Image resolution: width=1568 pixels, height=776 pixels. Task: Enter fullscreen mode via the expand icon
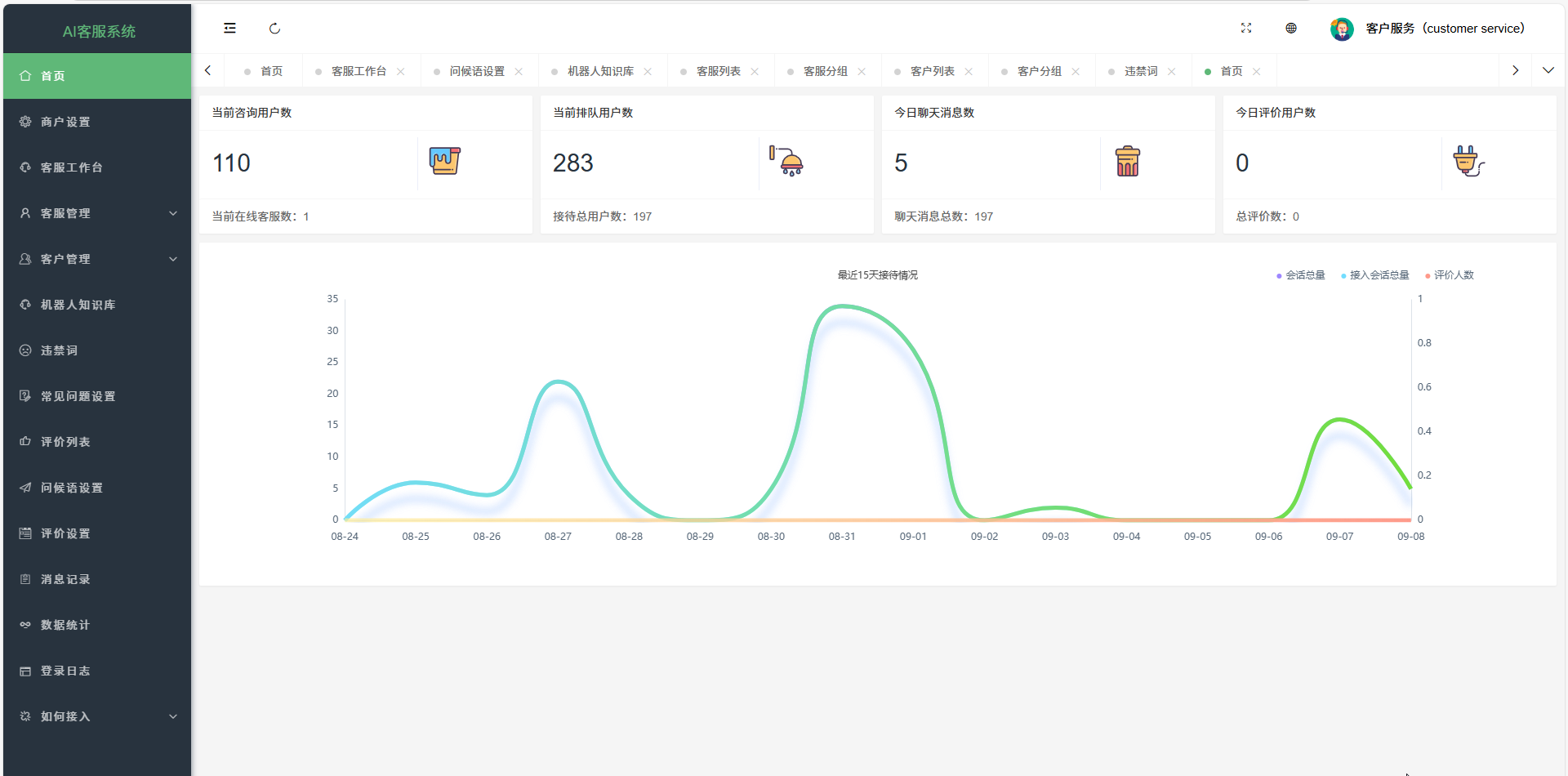click(1246, 29)
